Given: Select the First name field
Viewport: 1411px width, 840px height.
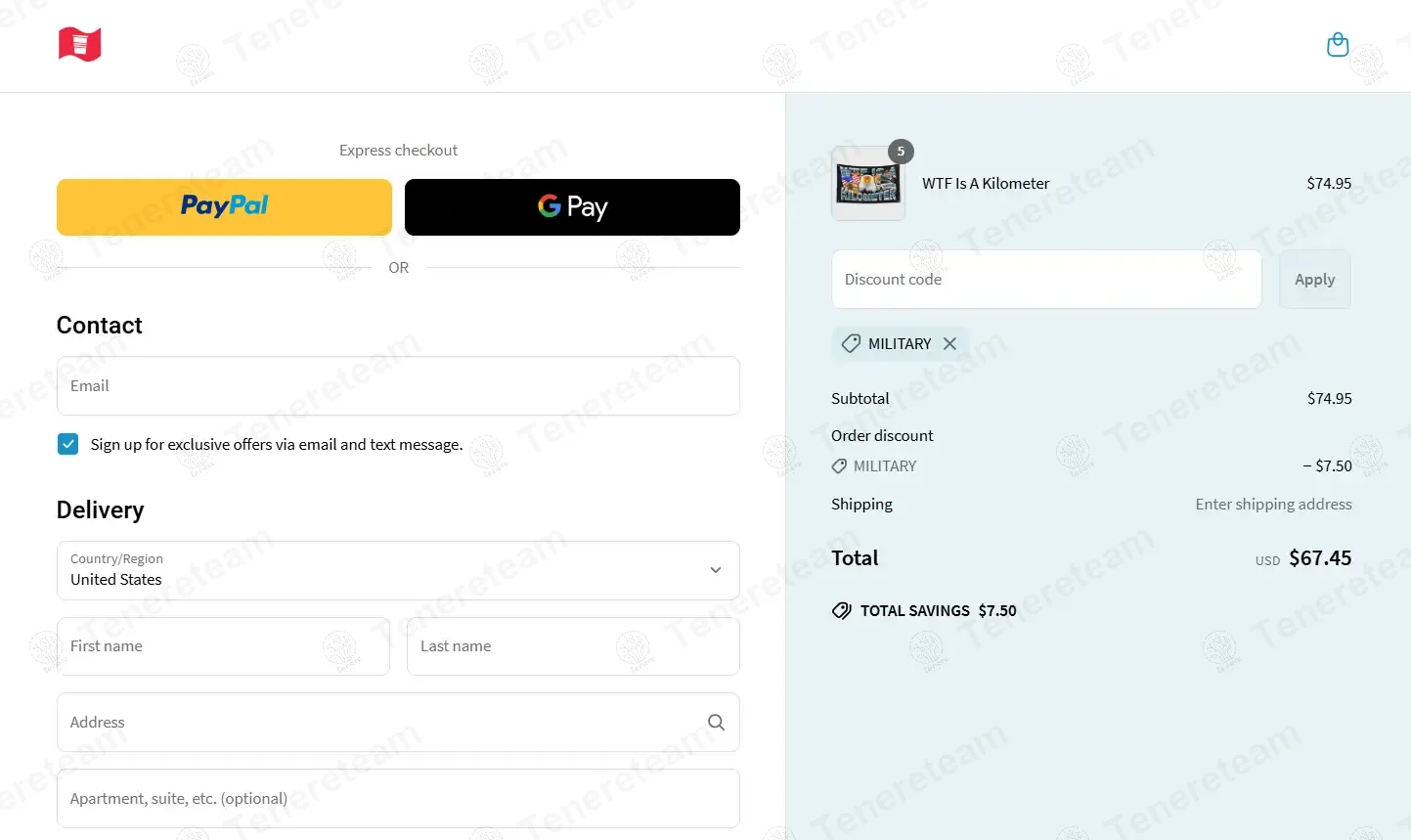Looking at the screenshot, I should tap(223, 646).
